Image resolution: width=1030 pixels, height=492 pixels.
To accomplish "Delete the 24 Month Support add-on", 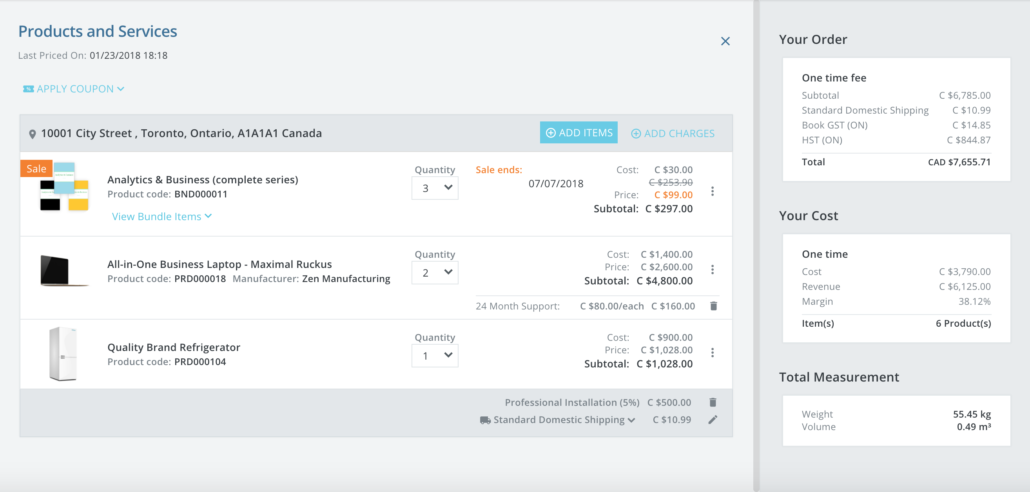I will [x=713, y=306].
